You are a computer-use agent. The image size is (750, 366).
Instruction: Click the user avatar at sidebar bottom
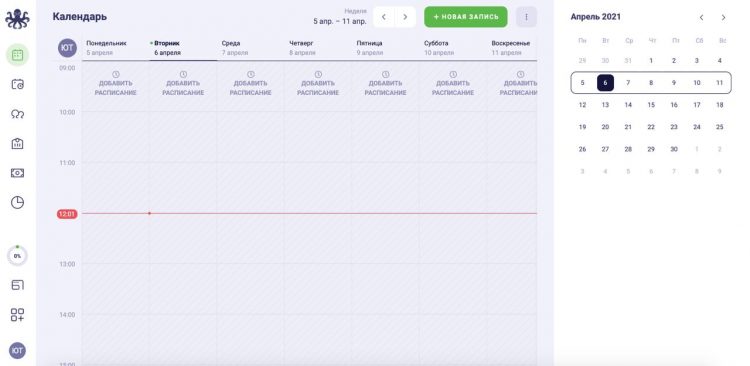(17, 351)
